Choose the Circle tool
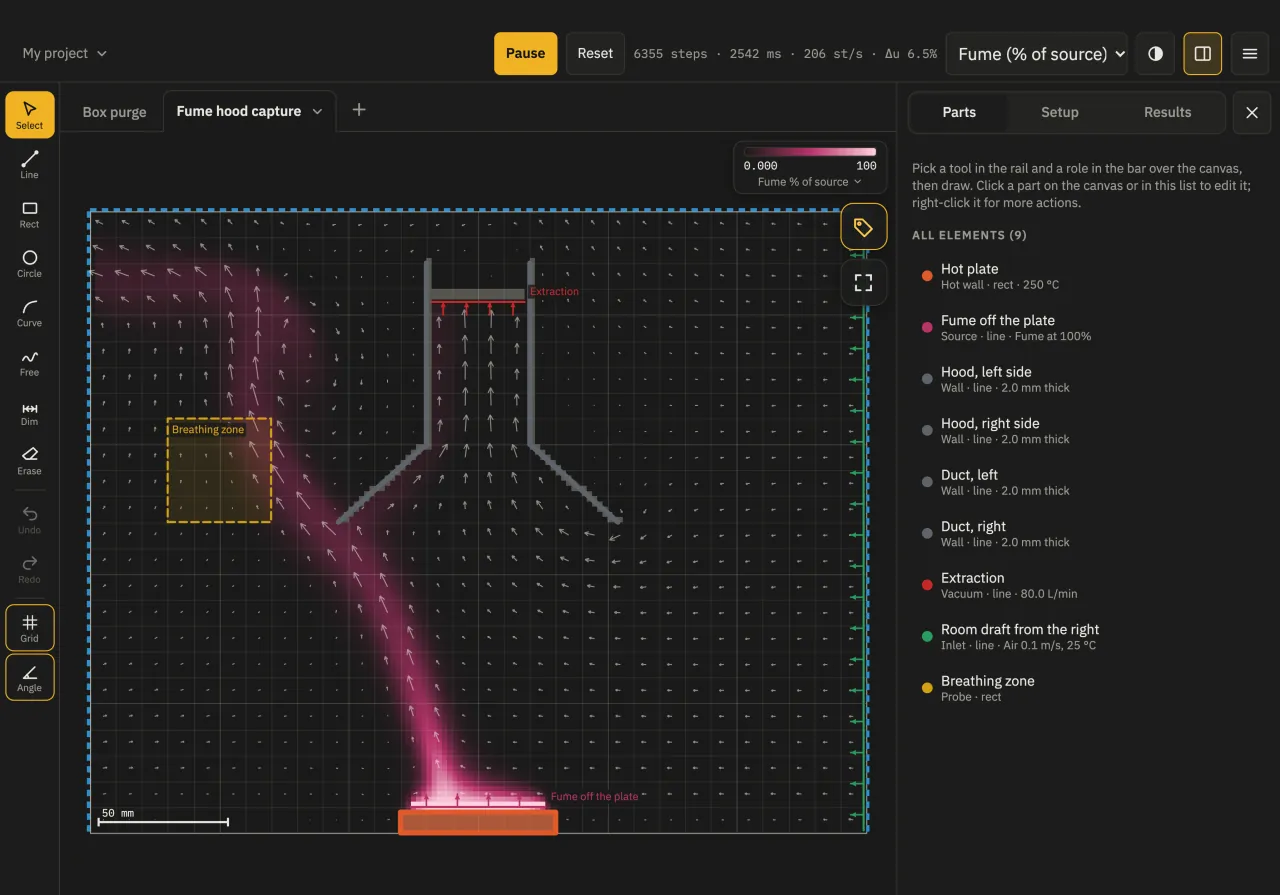The image size is (1280, 895). coord(29,263)
